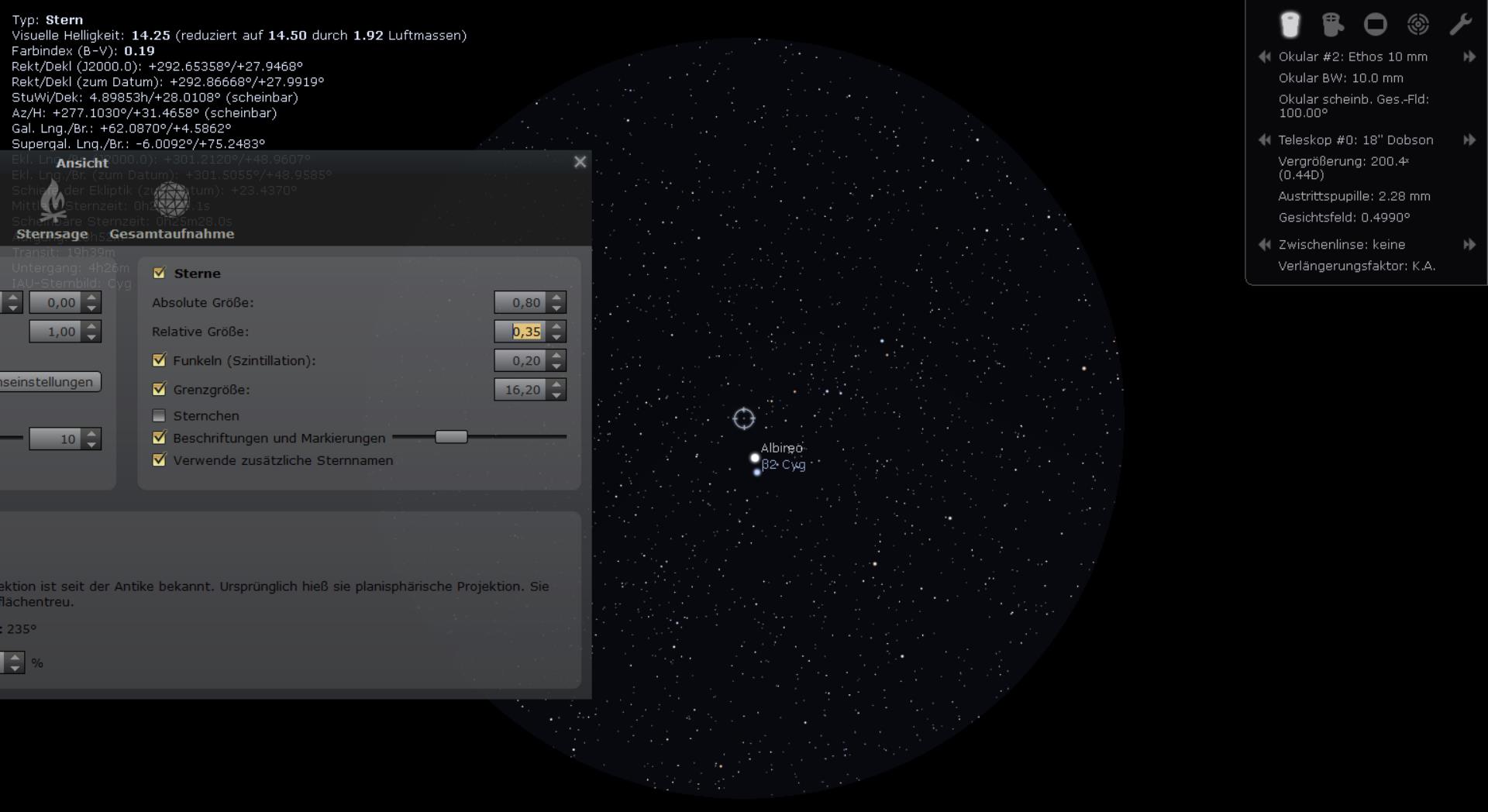Switch to the telescope before 18" Dobson
1488x812 pixels.
[x=1265, y=140]
